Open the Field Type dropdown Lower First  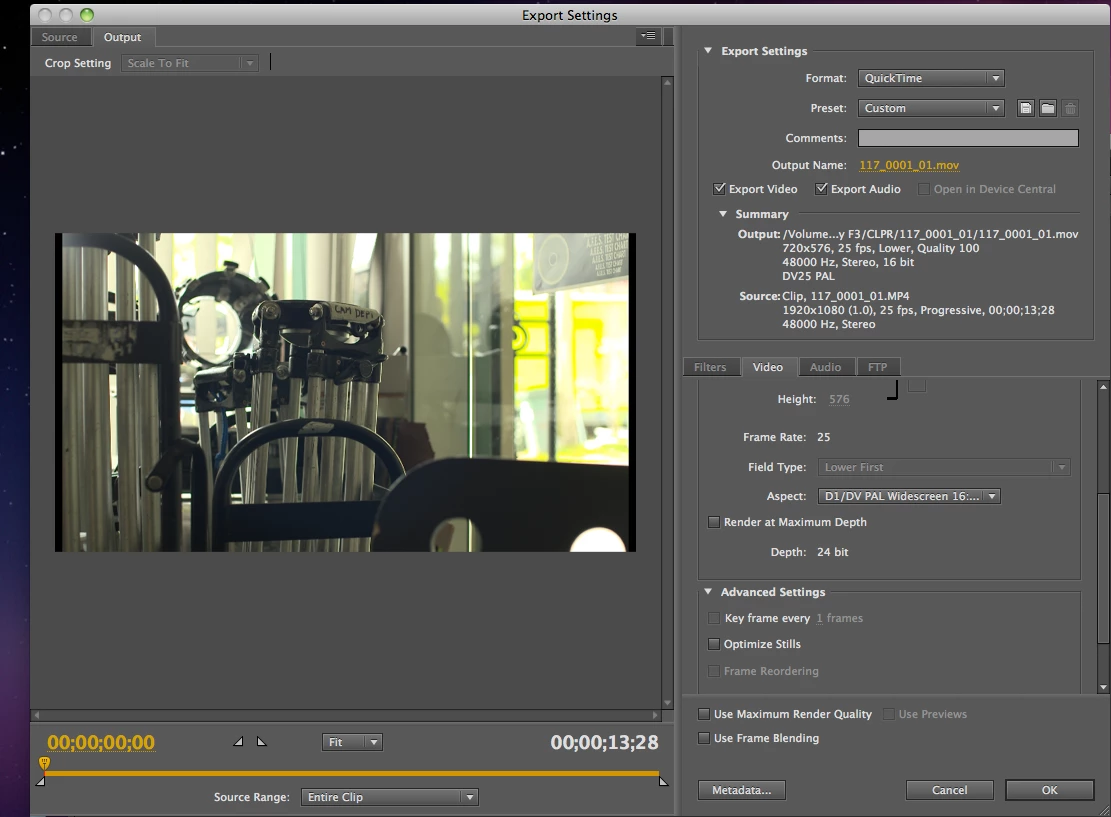[x=944, y=467]
